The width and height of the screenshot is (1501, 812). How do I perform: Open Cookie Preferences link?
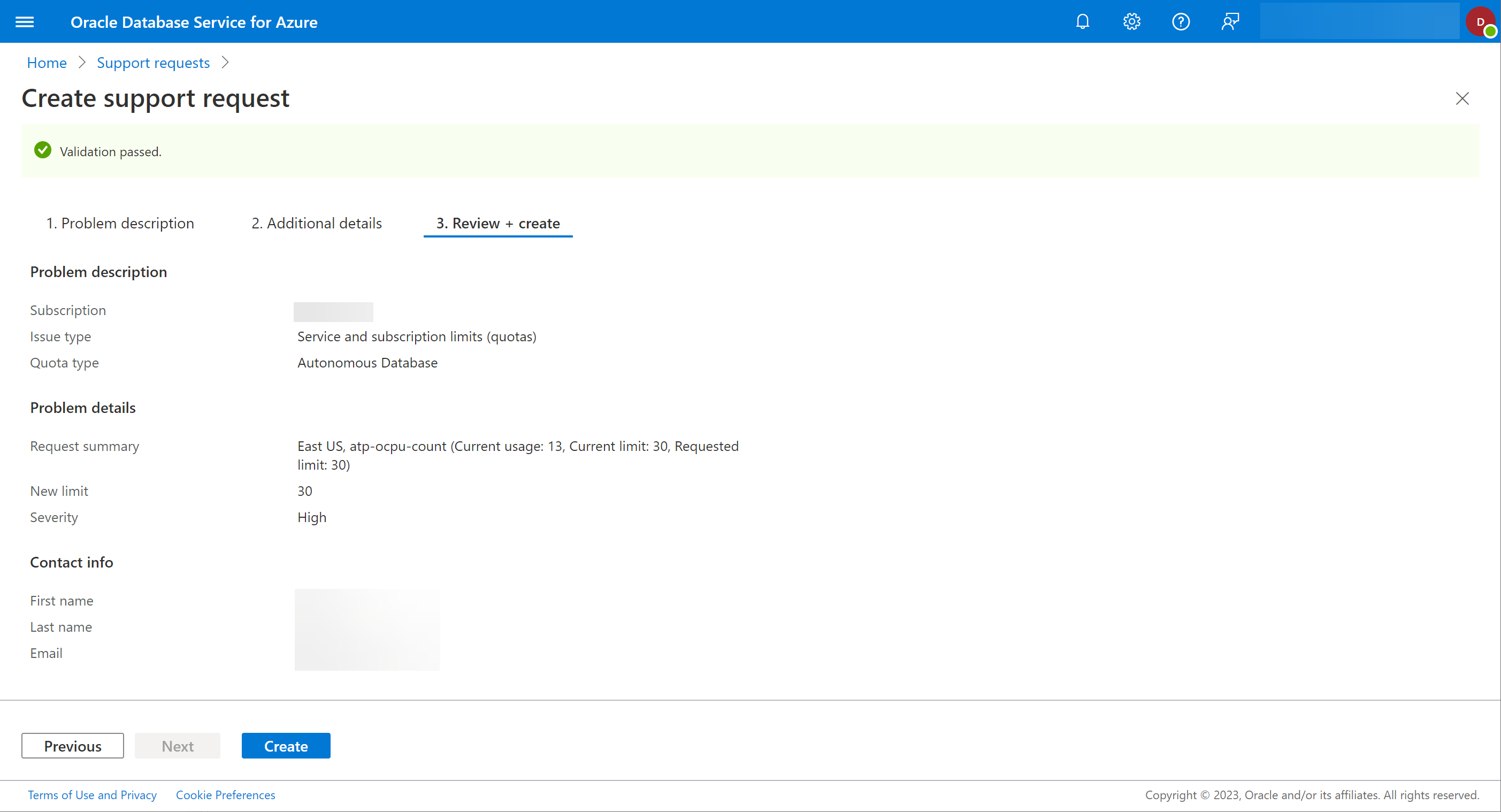pos(226,794)
